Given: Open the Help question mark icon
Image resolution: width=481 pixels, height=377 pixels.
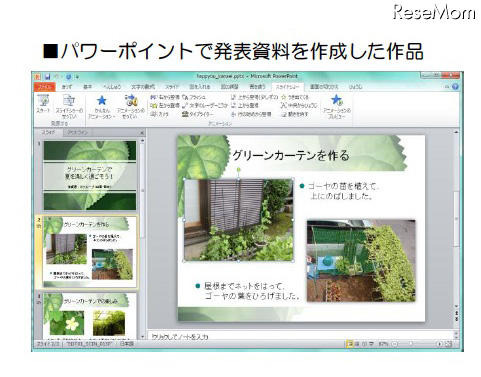Looking at the screenshot, I should [455, 87].
